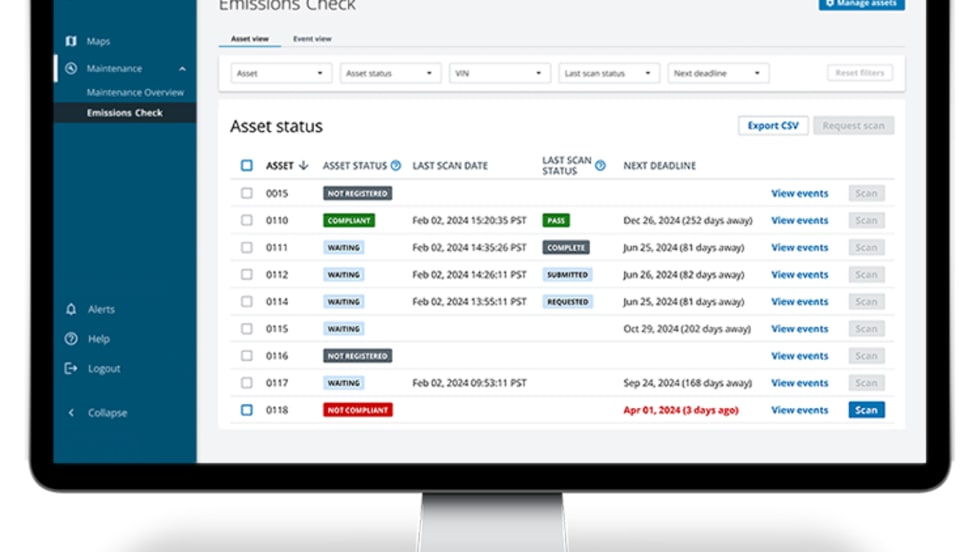Open the VIN filter dropdown
This screenshot has width=980, height=552.
pos(499,73)
